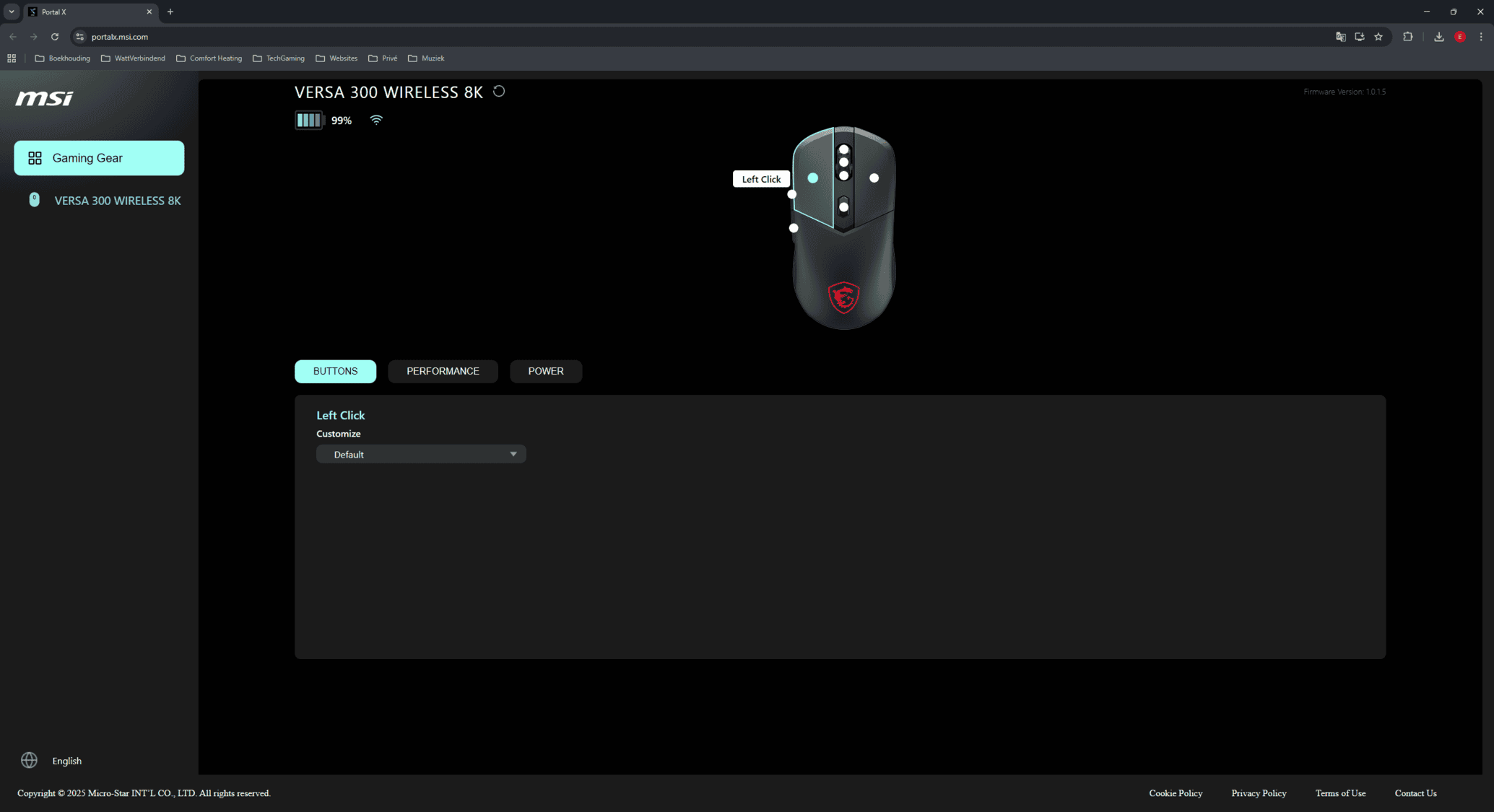Select the right click dot on mouse
Image resolution: width=1494 pixels, height=812 pixels.
(x=874, y=178)
